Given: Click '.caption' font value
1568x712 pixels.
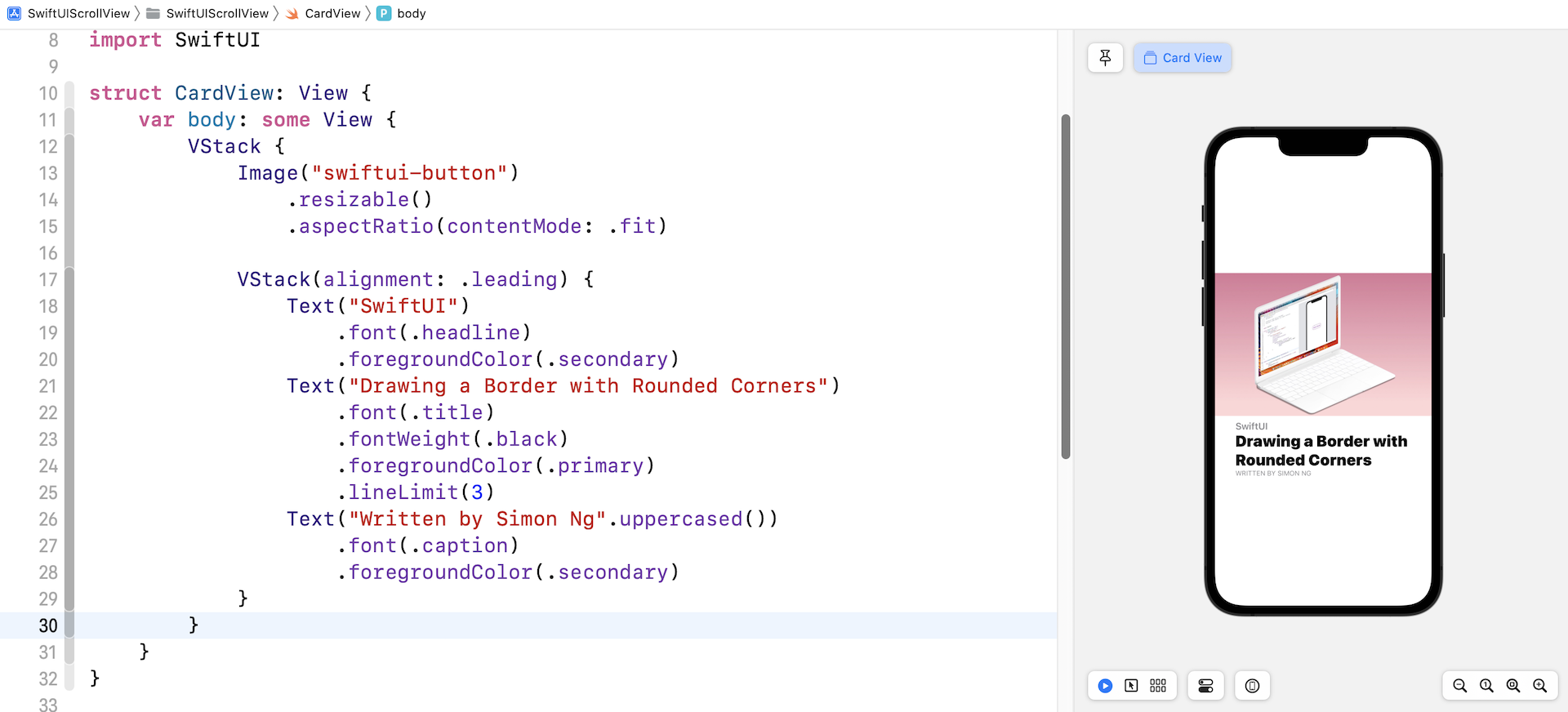Looking at the screenshot, I should (459, 545).
